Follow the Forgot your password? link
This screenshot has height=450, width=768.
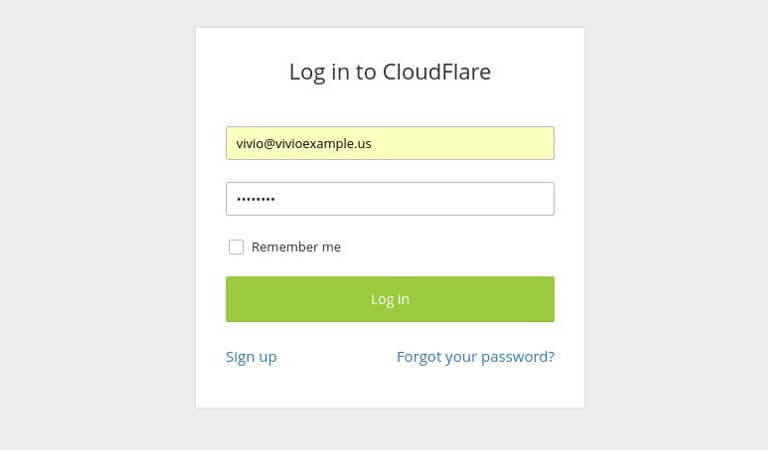[x=476, y=357]
